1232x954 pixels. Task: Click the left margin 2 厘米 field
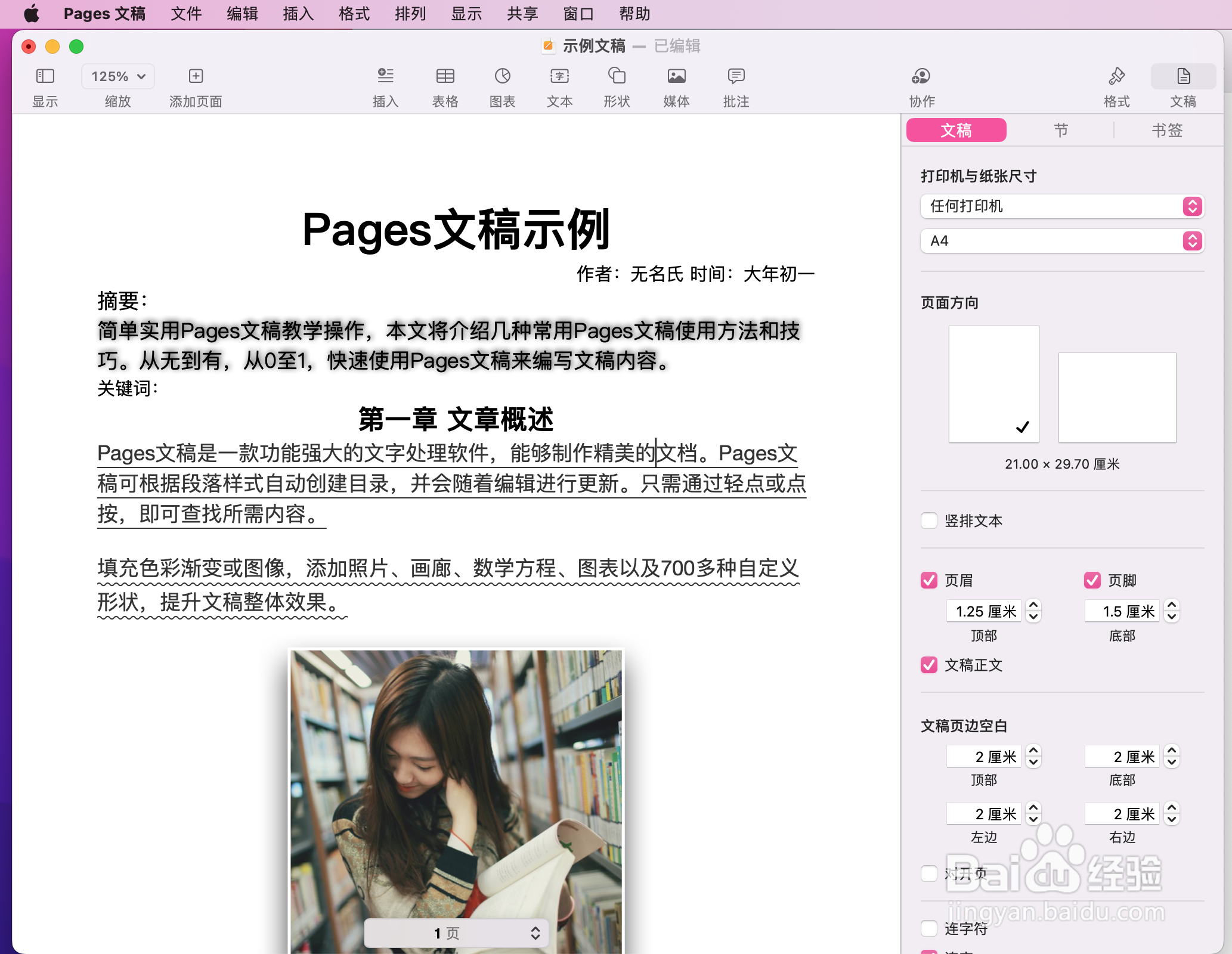pos(984,814)
